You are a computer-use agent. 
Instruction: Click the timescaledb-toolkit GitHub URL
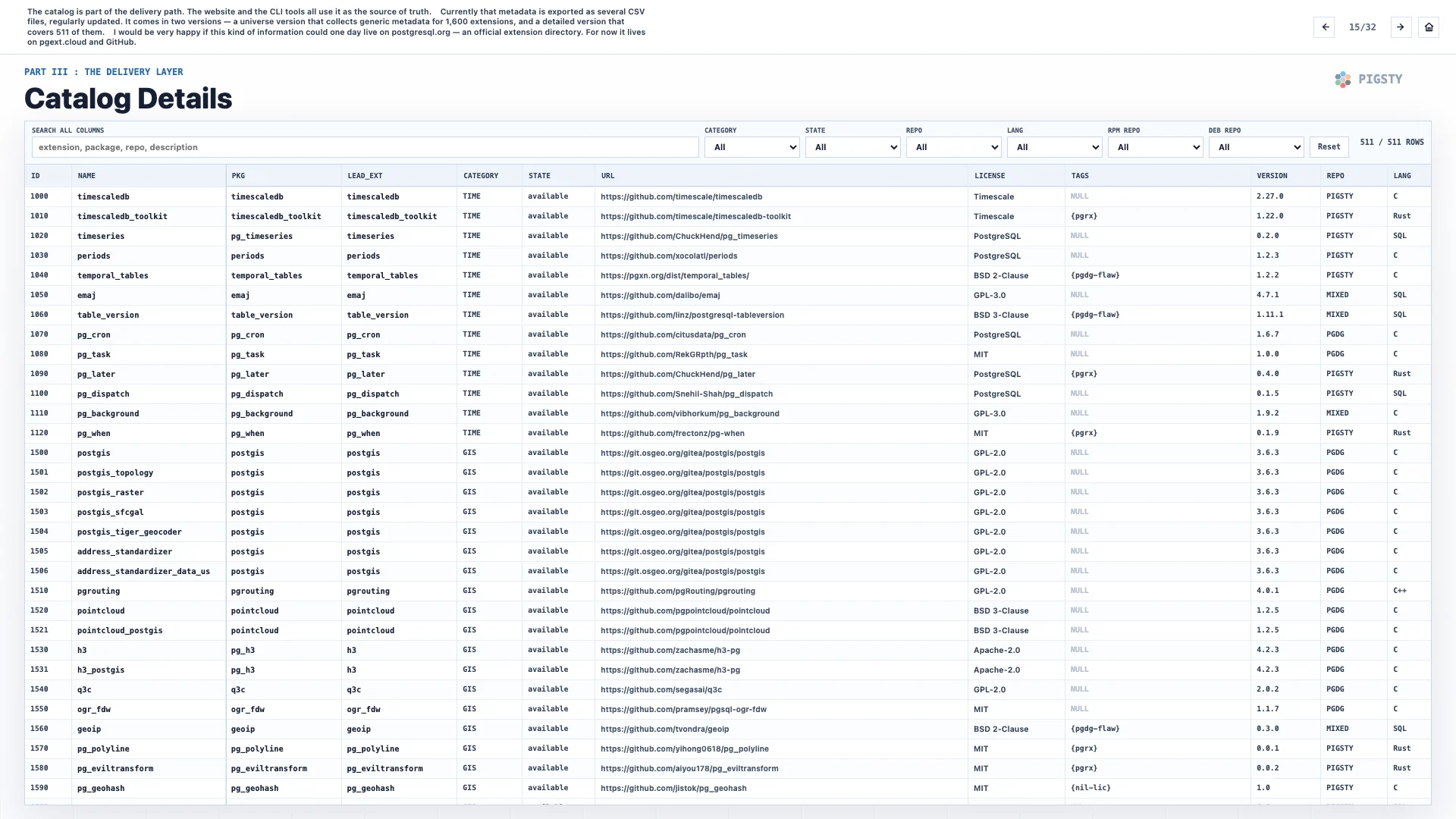coord(695,216)
